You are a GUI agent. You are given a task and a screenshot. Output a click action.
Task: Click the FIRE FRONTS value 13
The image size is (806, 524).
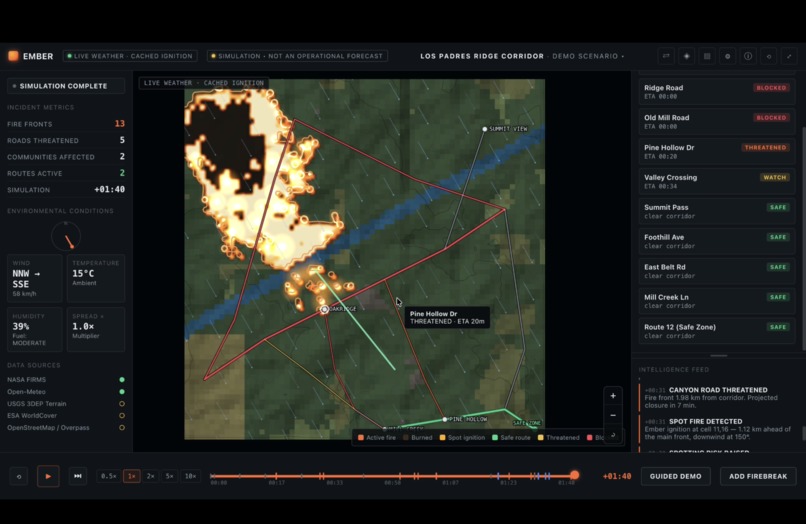pyautogui.click(x=120, y=123)
